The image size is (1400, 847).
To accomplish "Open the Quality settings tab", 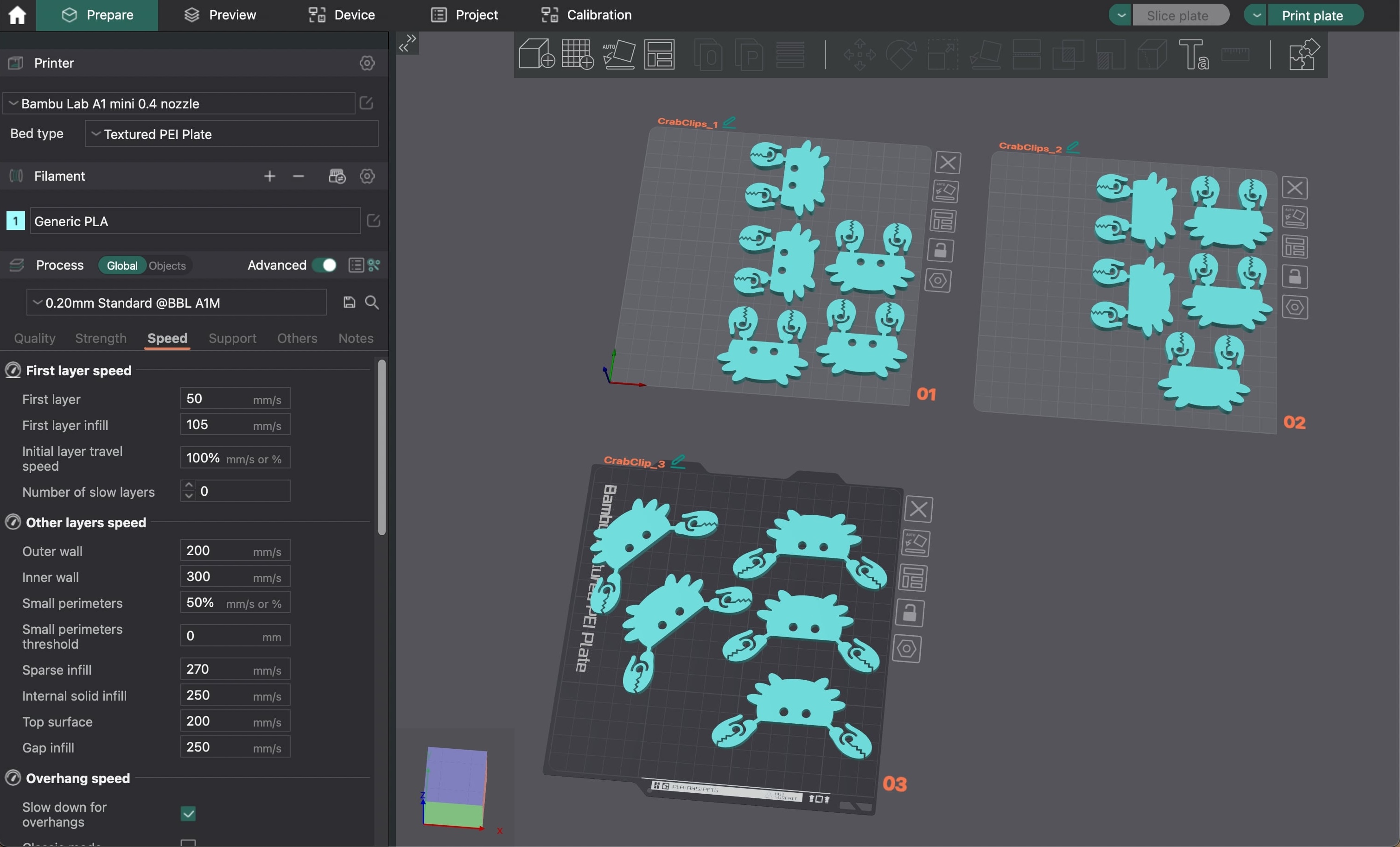I will pos(35,339).
